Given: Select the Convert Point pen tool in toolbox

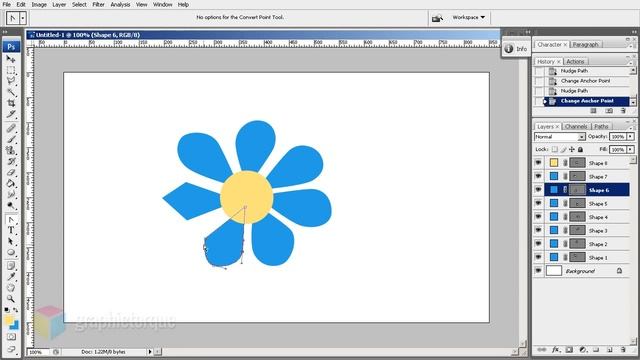Looking at the screenshot, I should coord(11,220).
